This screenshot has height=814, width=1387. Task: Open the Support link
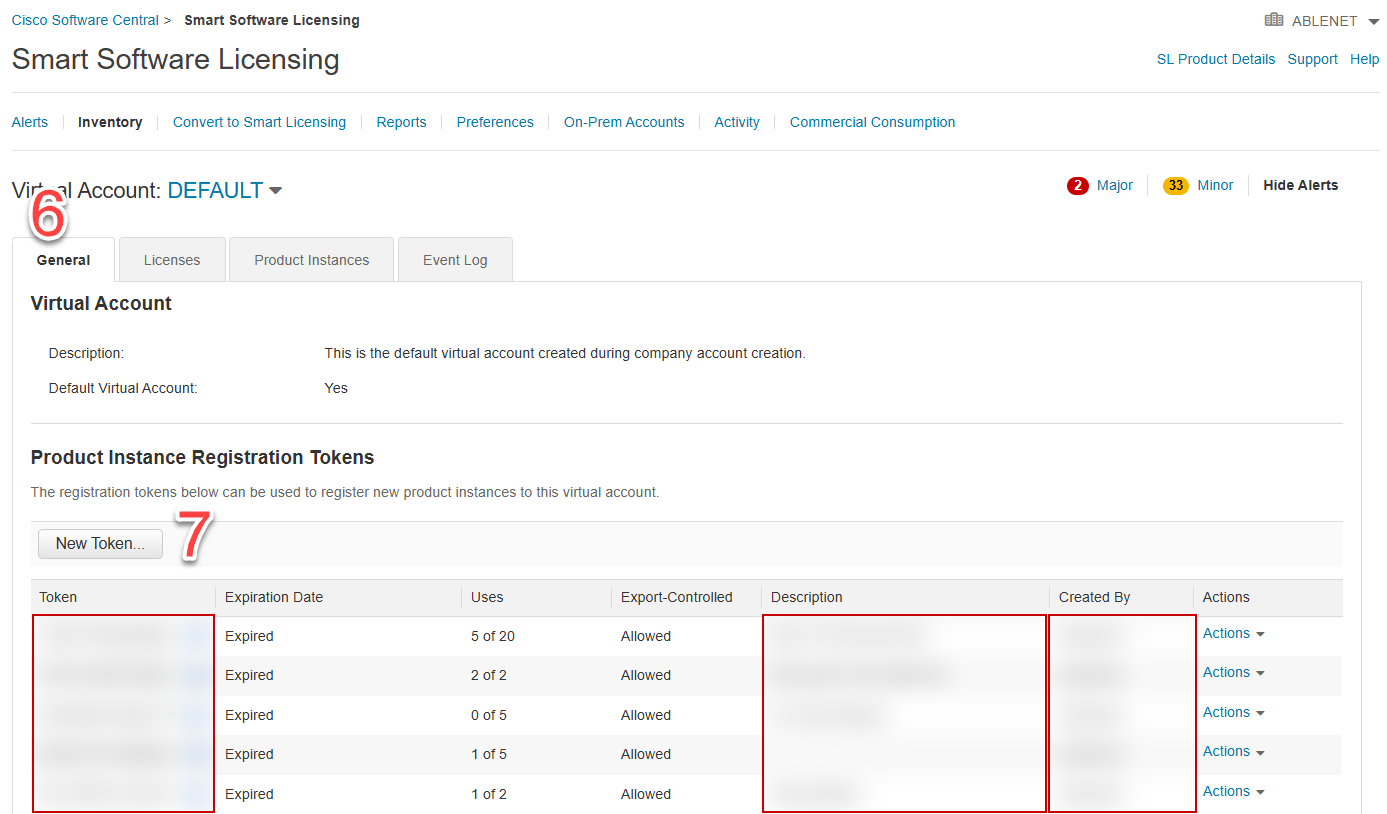pos(1312,59)
